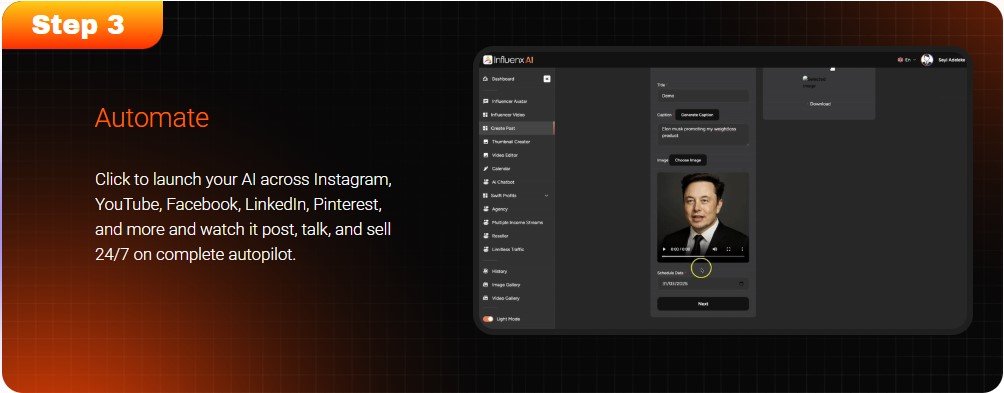Click the square button beside Dashboard
This screenshot has height=393, width=1004.
pos(547,79)
